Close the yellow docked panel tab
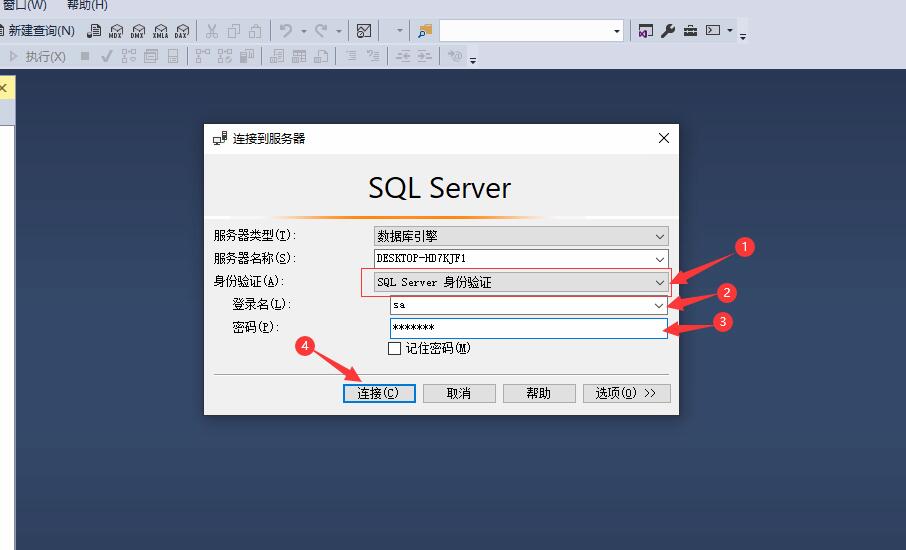906x550 pixels. [x=3, y=88]
